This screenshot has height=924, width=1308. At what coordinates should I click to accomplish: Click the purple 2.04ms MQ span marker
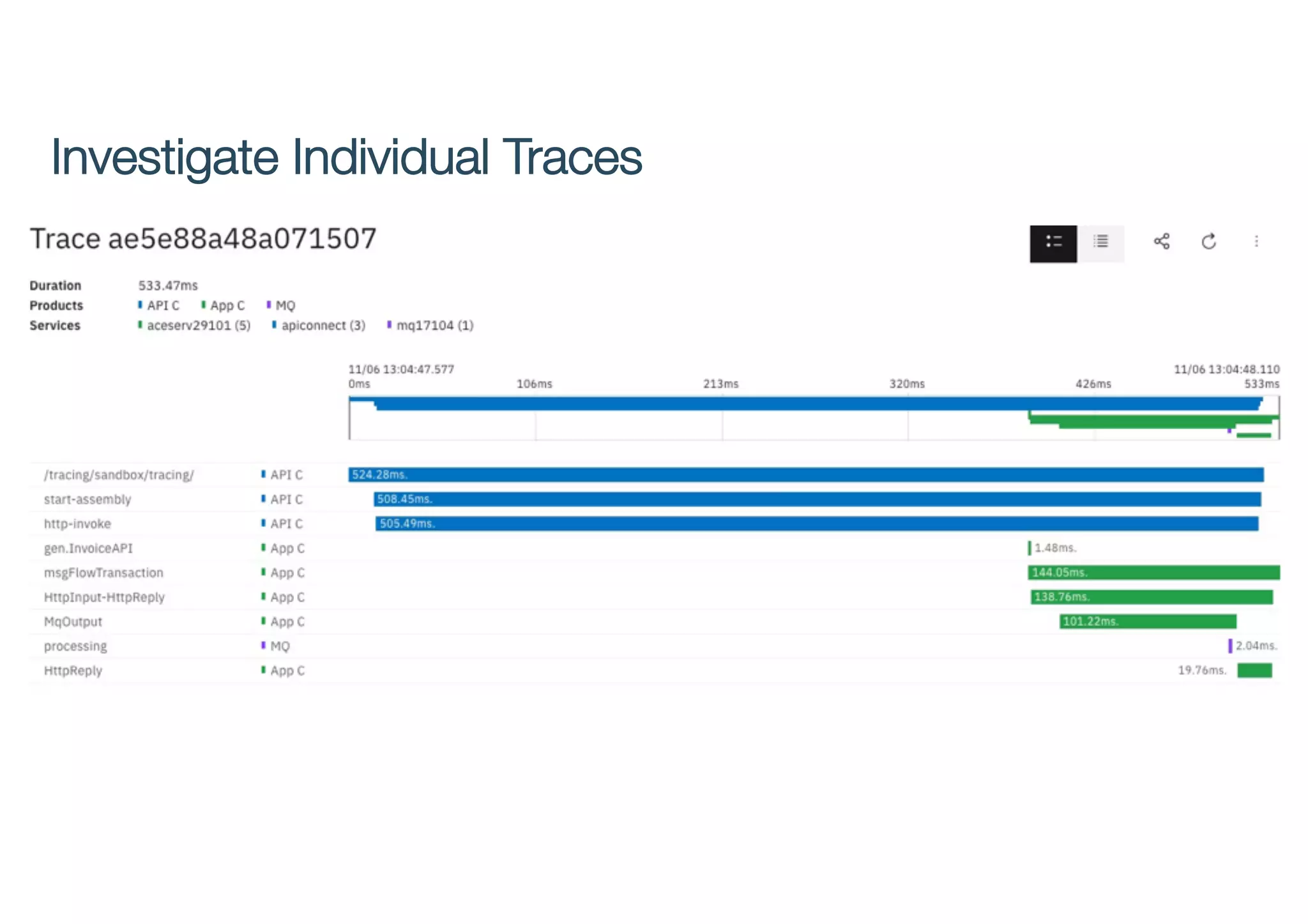(x=1230, y=646)
